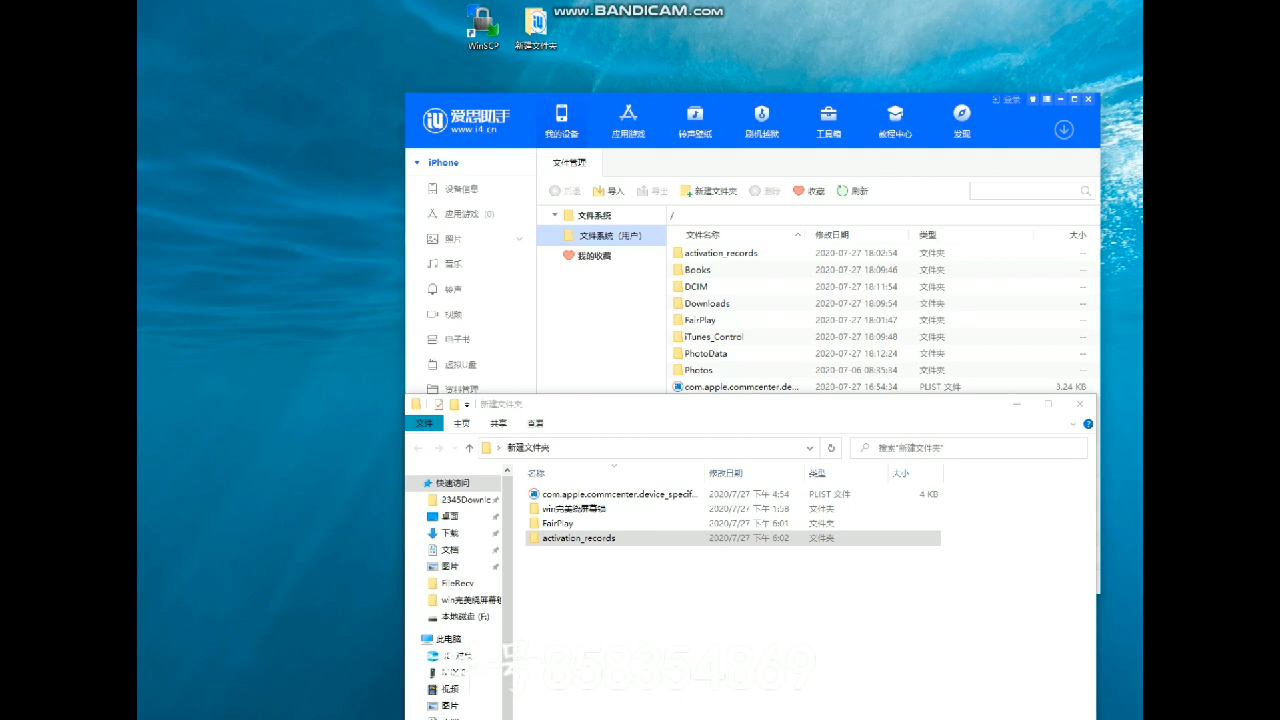Open the 主页 ribbon tab in Explorer
This screenshot has width=1280, height=720.
[461, 423]
